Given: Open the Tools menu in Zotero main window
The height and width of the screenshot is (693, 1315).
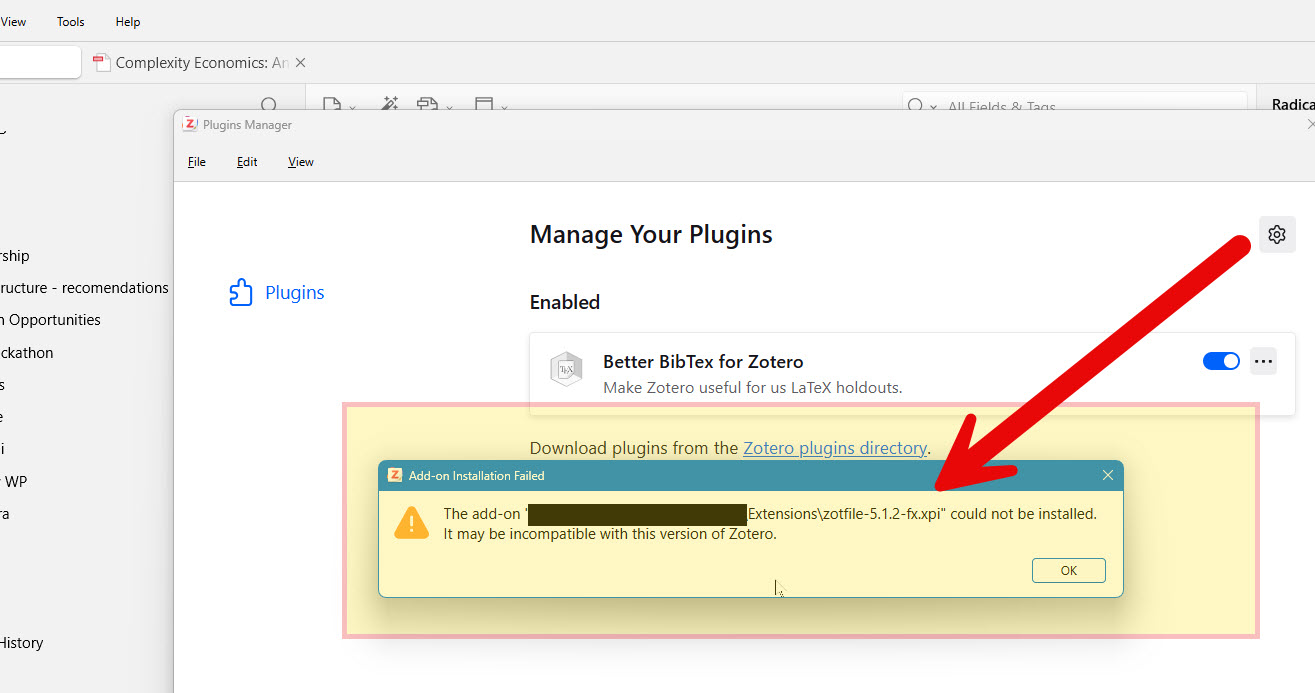Looking at the screenshot, I should point(71,21).
